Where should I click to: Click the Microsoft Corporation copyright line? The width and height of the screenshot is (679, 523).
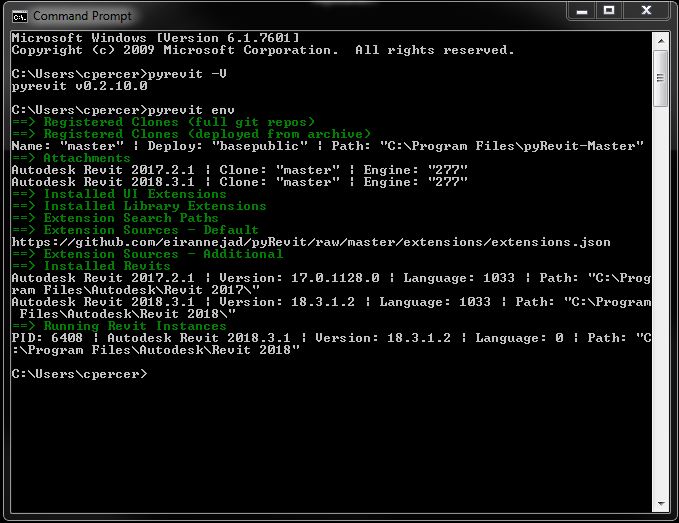coord(263,50)
